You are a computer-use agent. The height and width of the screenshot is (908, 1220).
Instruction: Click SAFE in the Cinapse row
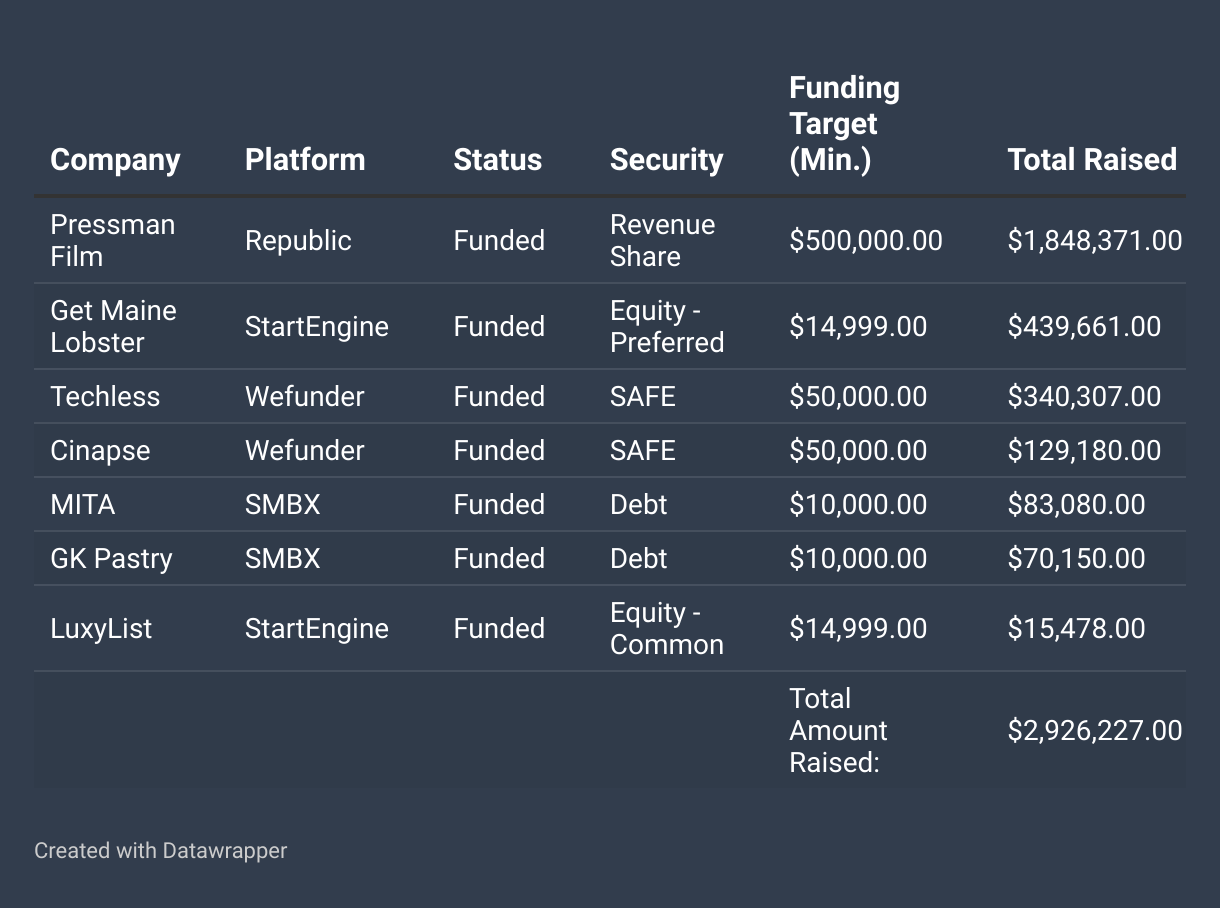tap(643, 450)
